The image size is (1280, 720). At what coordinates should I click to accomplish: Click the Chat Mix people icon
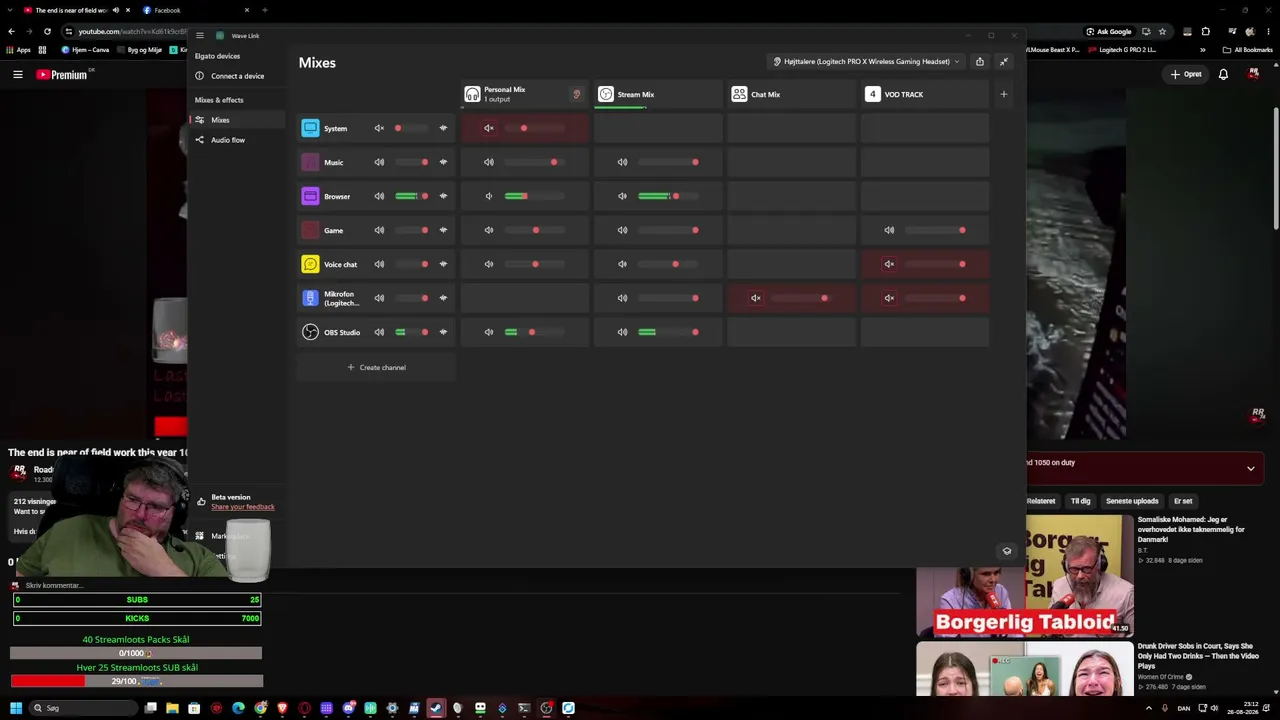point(739,94)
